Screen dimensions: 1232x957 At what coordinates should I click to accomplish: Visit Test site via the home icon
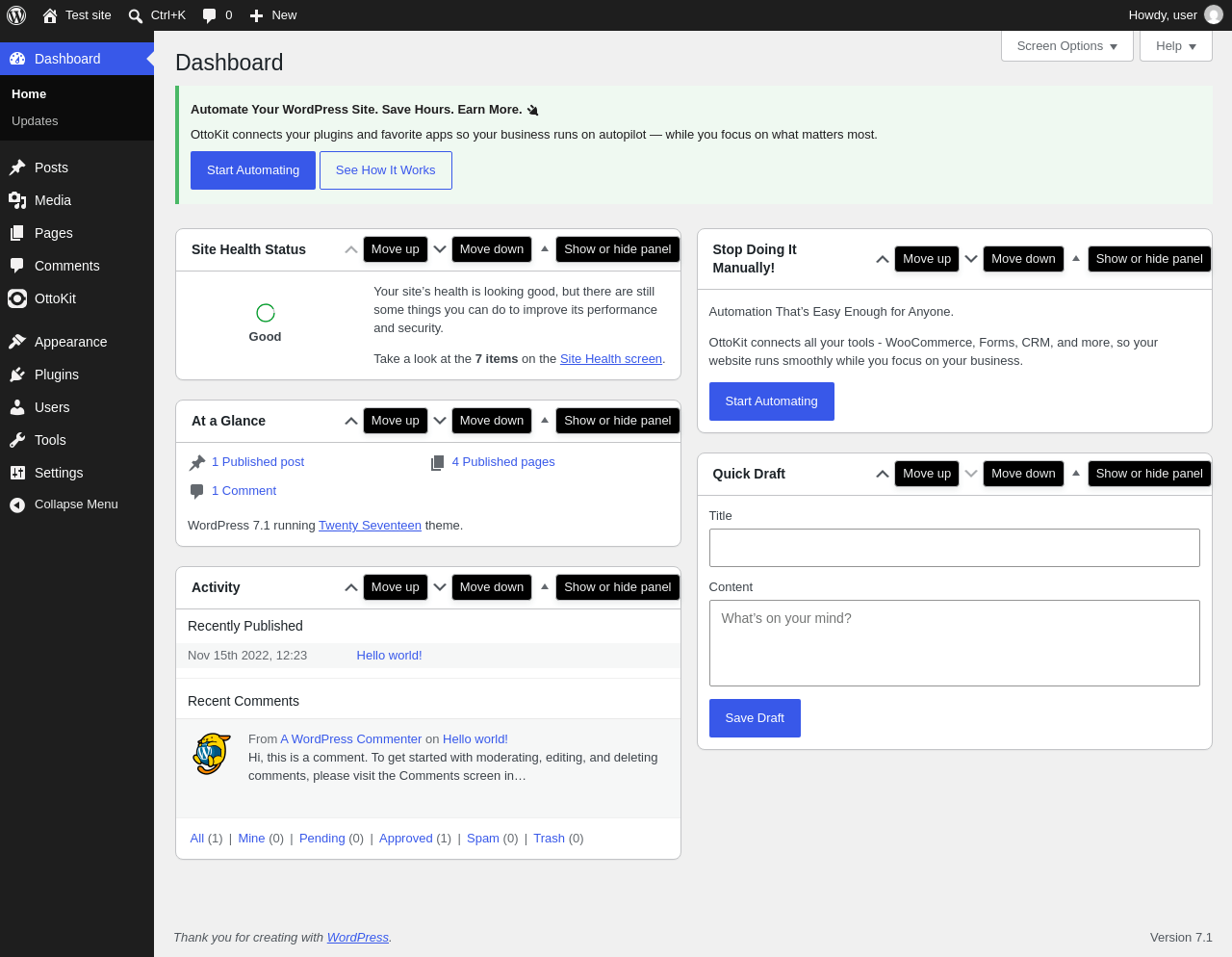tap(77, 15)
